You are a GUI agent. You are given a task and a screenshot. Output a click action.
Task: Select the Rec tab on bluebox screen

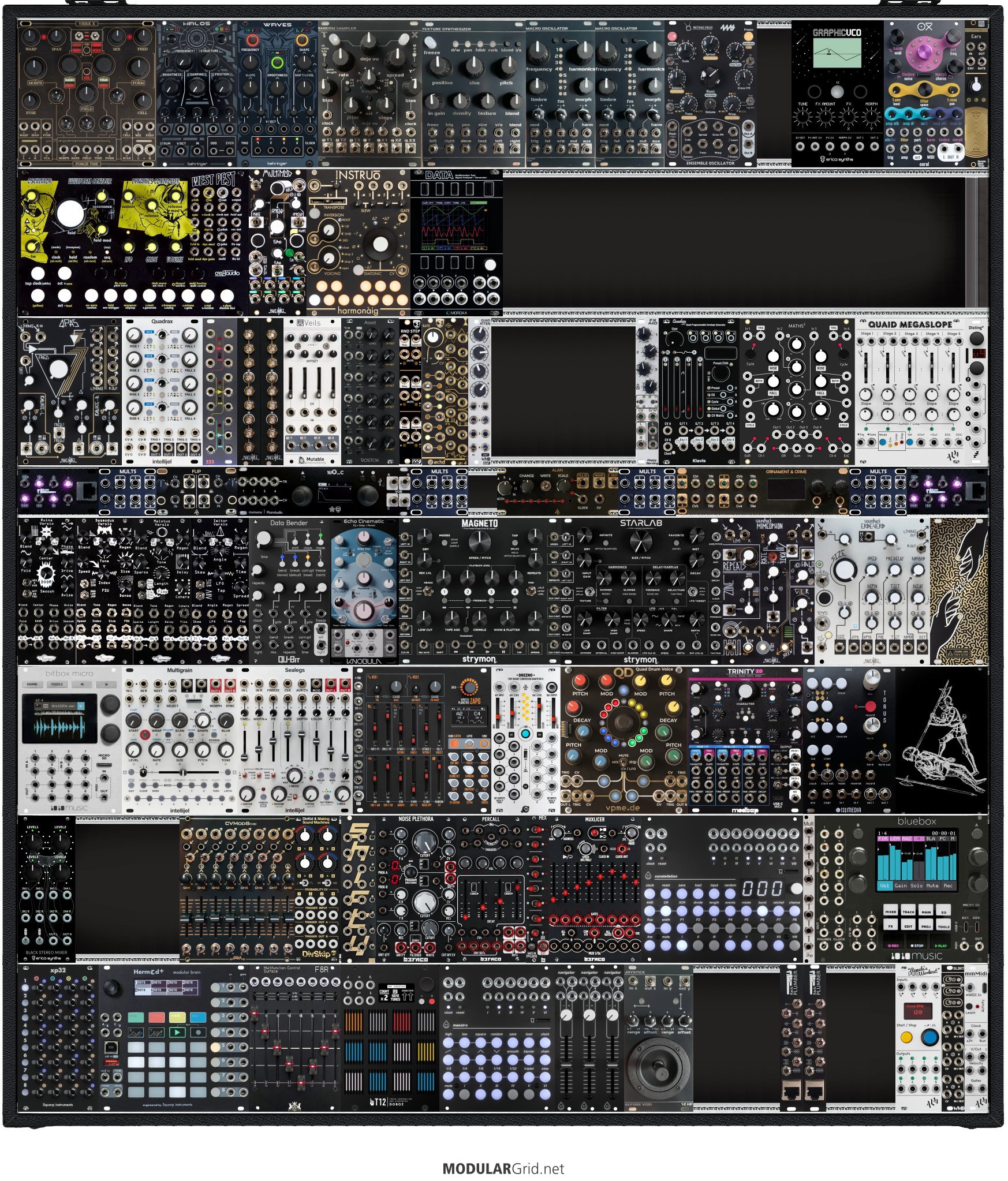947,885
